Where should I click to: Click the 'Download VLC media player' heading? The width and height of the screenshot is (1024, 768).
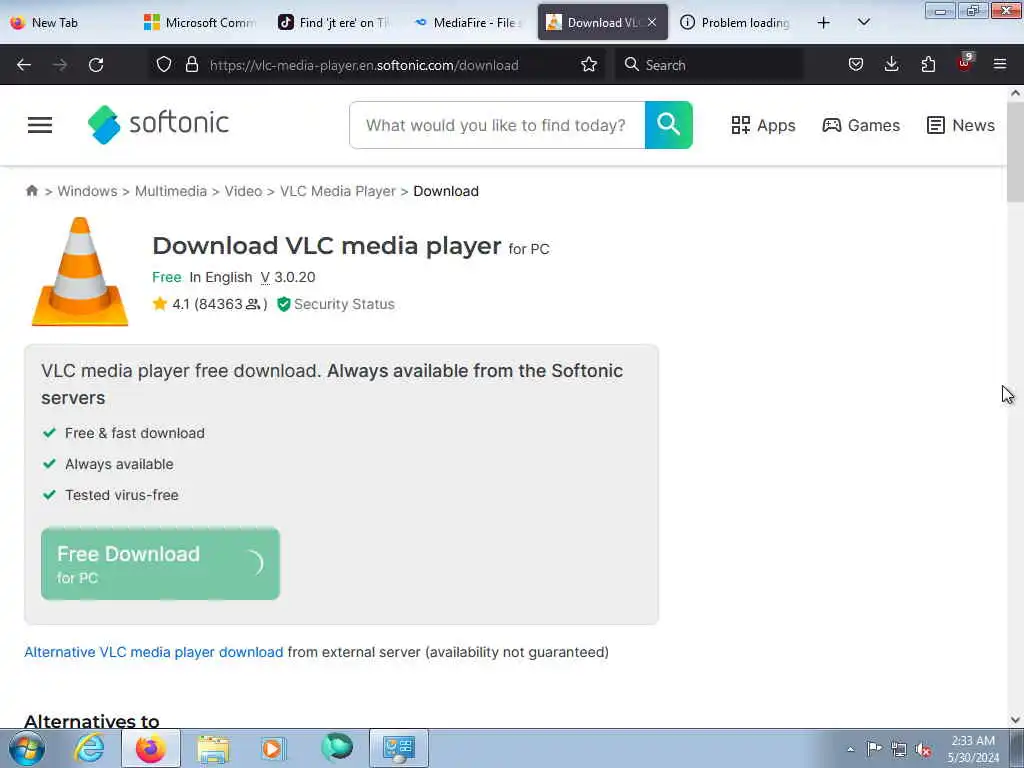click(327, 246)
